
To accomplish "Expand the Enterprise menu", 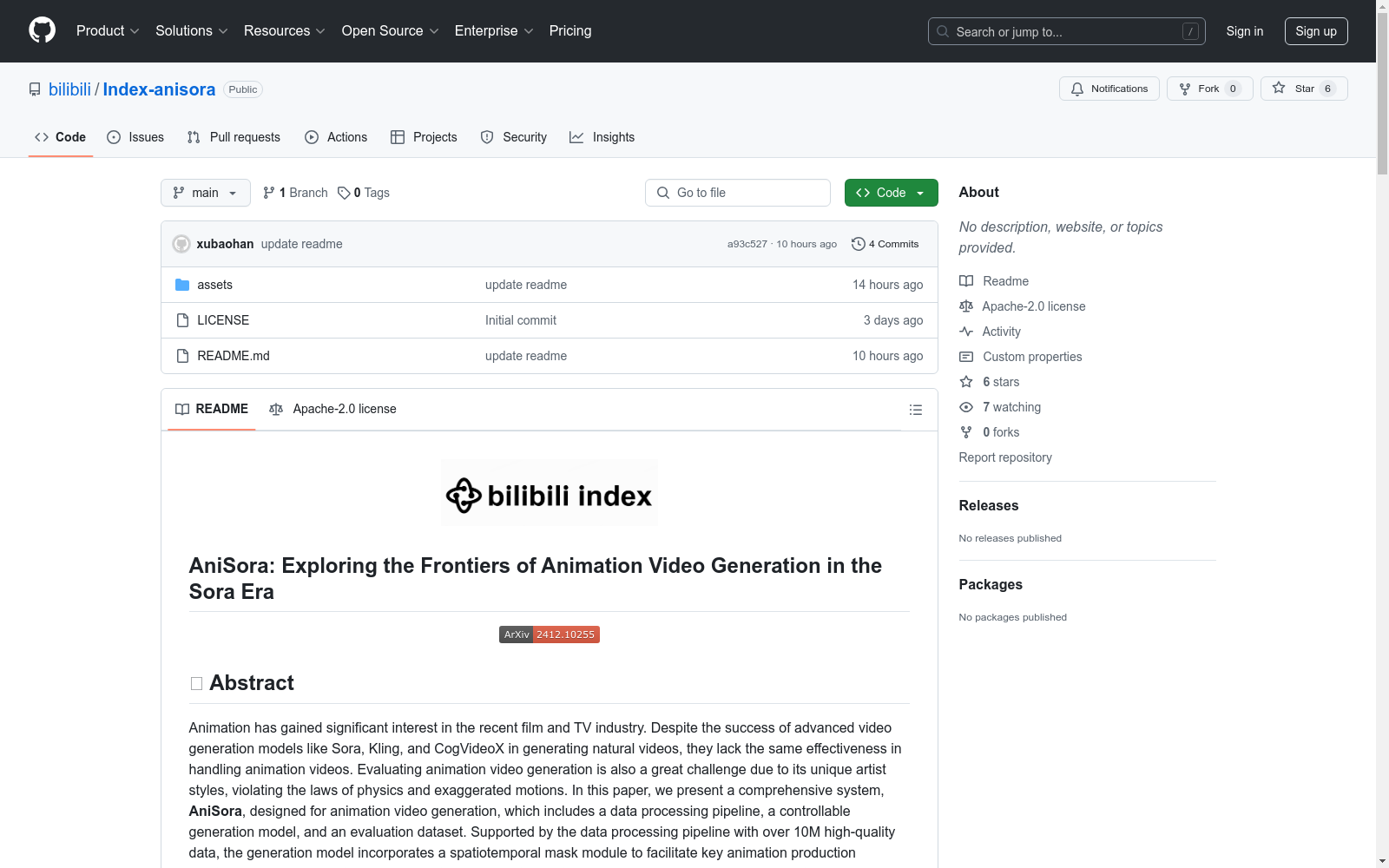I will pos(494,31).
